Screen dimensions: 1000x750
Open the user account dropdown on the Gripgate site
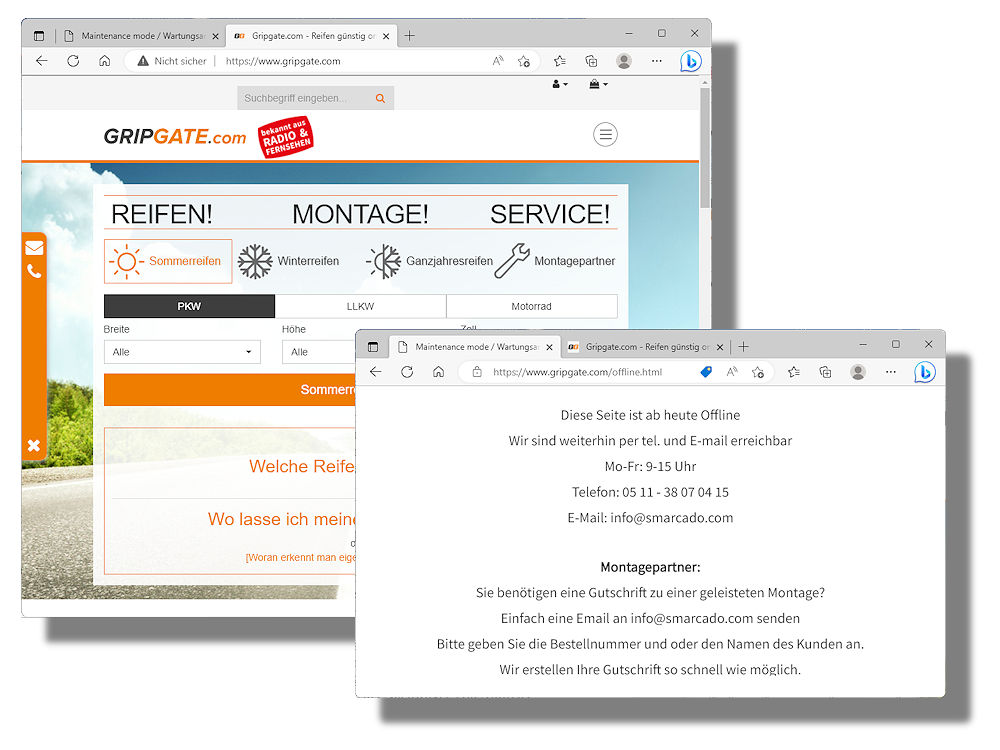click(560, 84)
